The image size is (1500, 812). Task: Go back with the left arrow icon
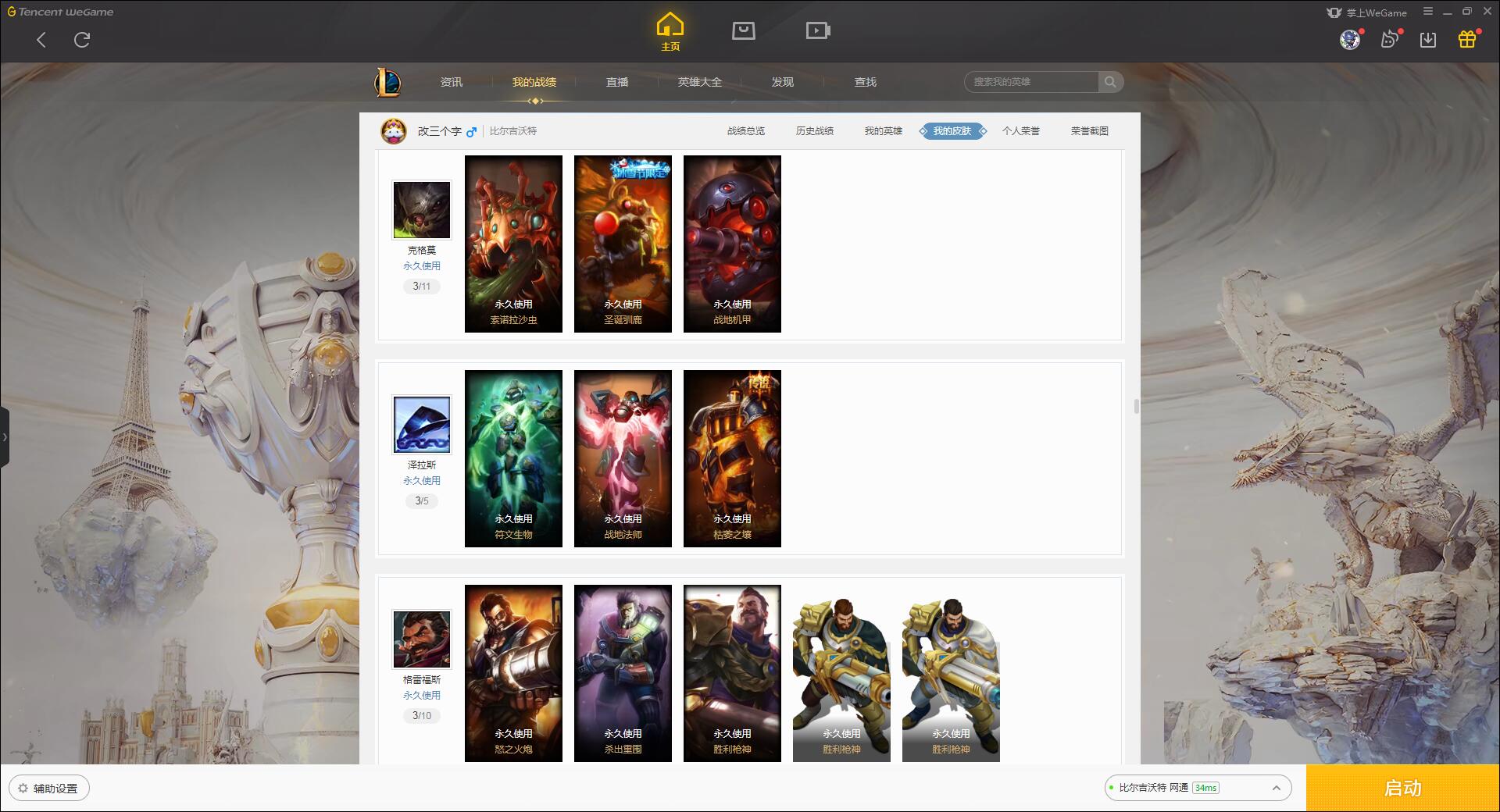point(41,40)
